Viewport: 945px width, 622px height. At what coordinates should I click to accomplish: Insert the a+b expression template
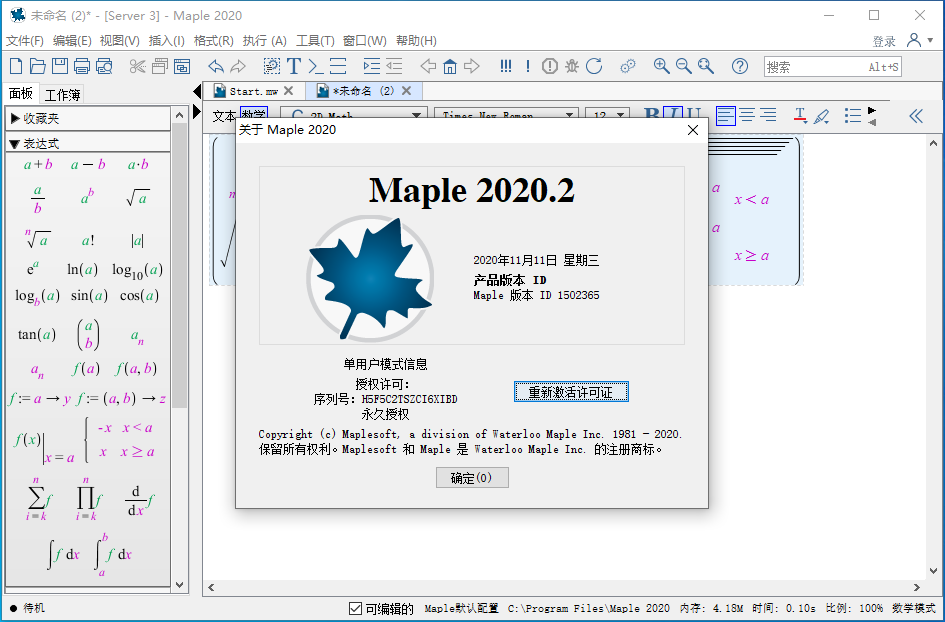(x=38, y=165)
